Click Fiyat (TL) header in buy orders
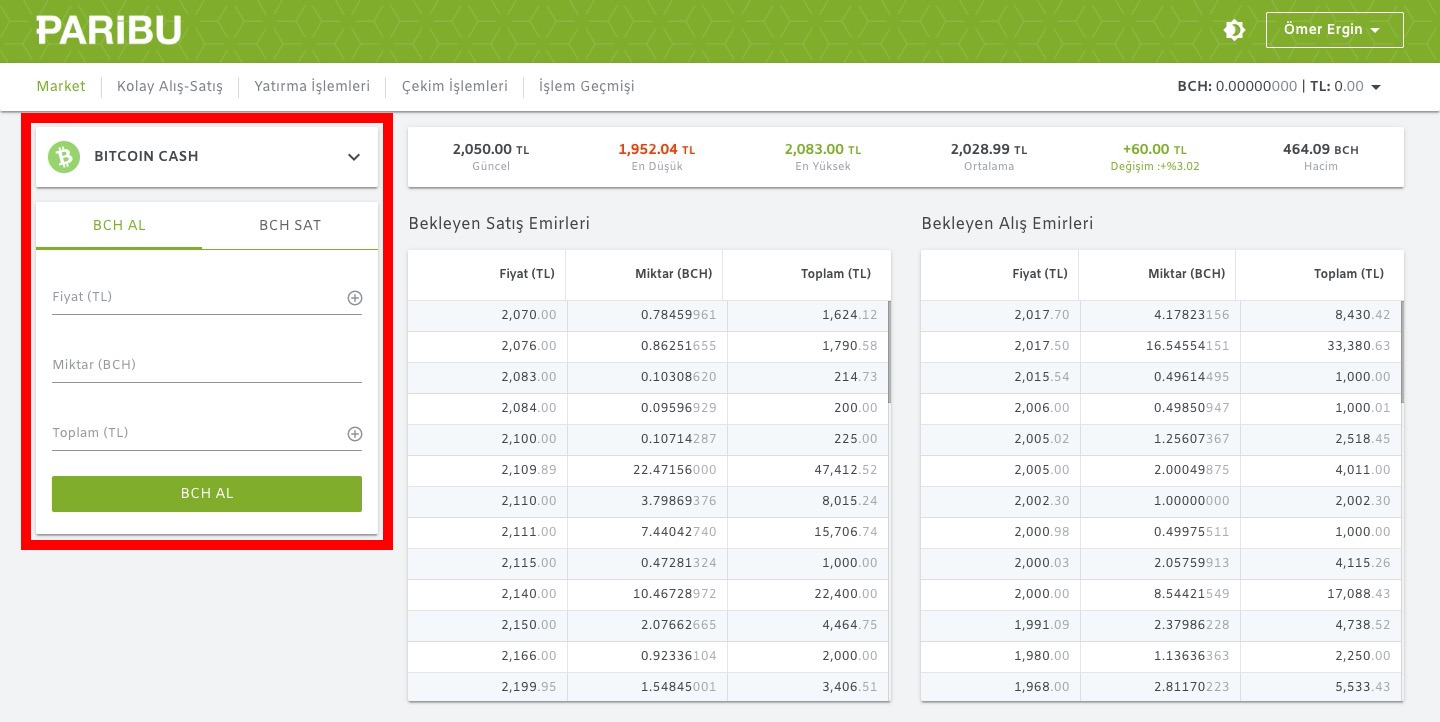The height and width of the screenshot is (722, 1440). (x=1041, y=274)
